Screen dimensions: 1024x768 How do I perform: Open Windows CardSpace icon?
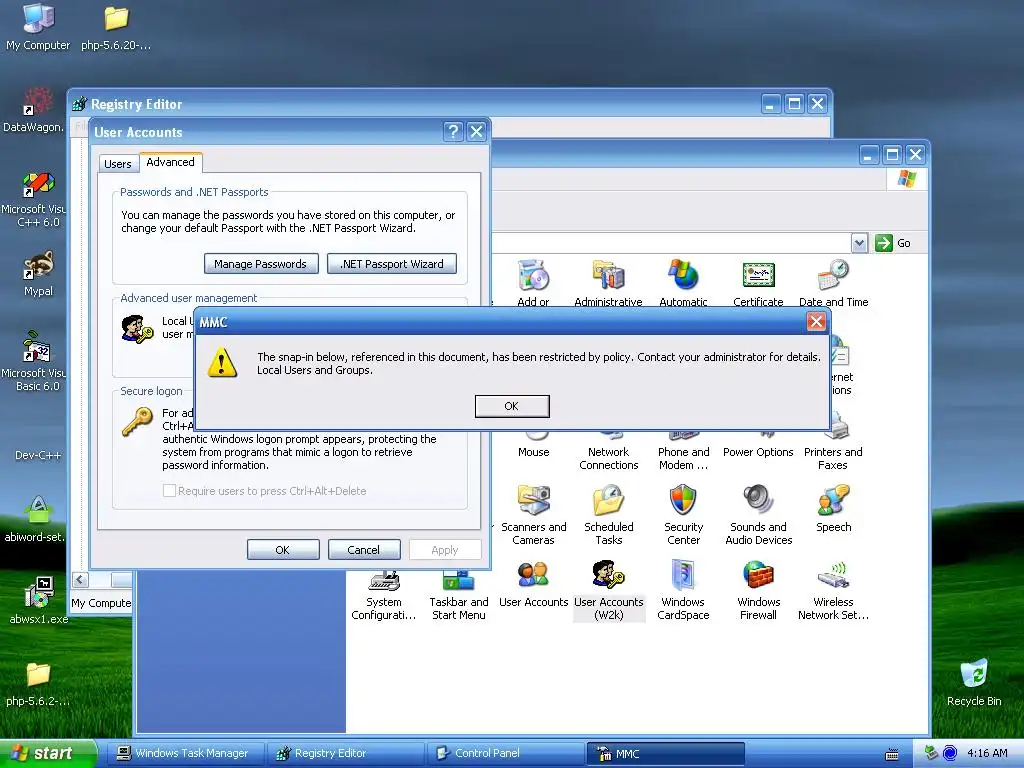click(x=683, y=575)
